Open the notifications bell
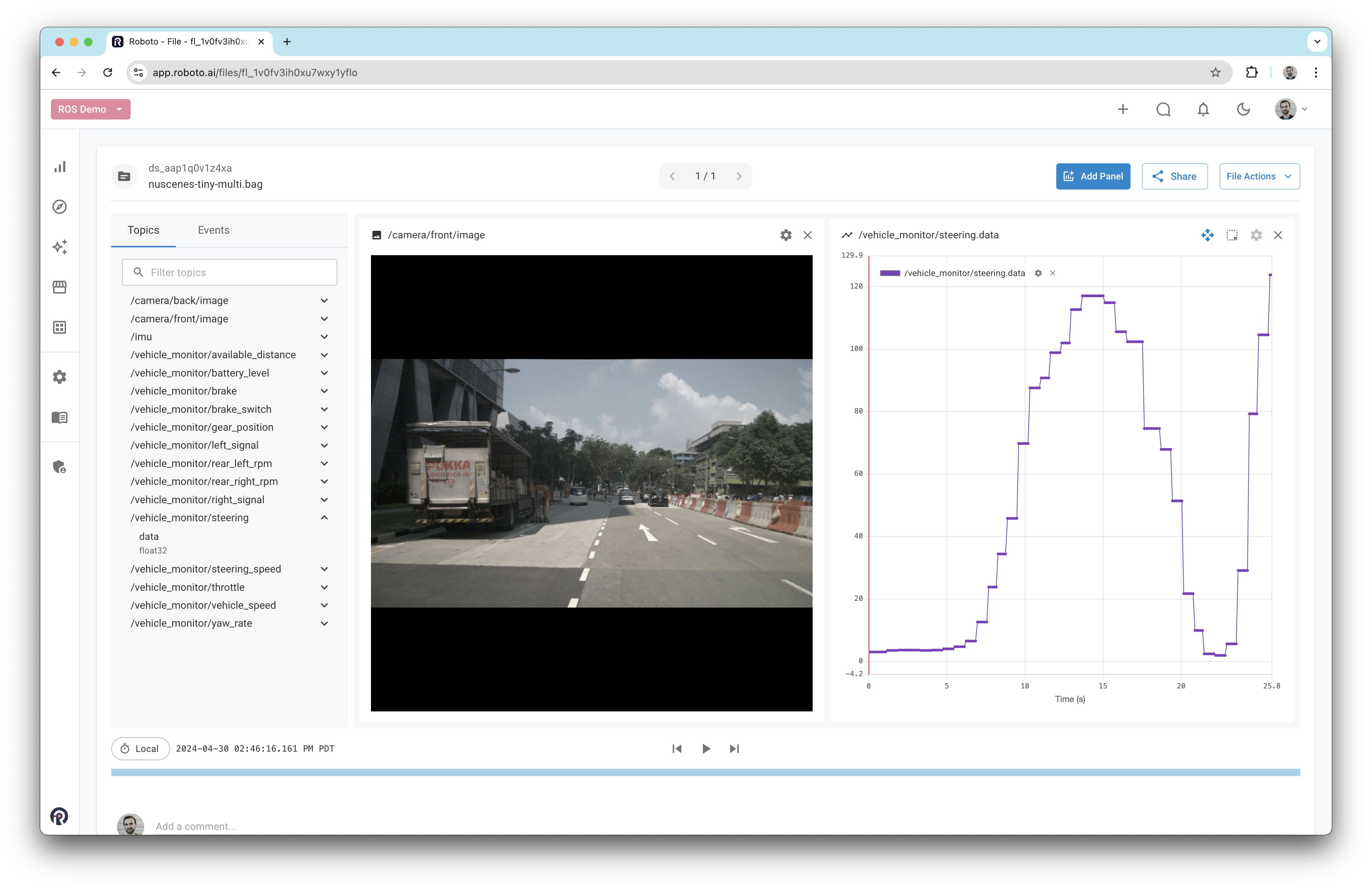This screenshot has height=888, width=1372. pyautogui.click(x=1203, y=109)
